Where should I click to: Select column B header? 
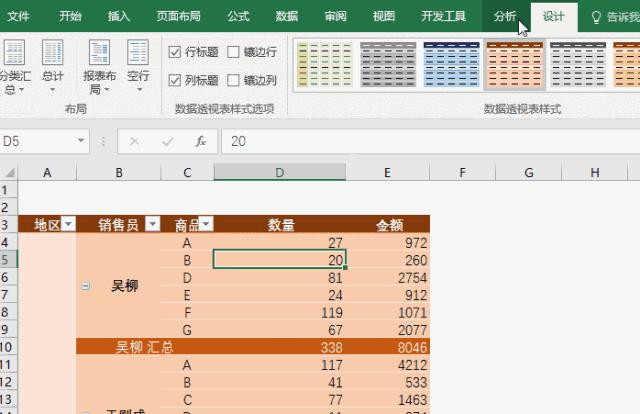pos(119,173)
